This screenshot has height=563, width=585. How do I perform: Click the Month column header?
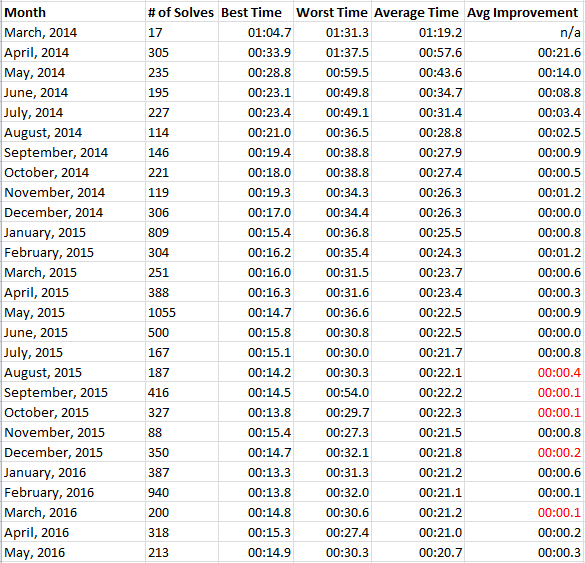click(73, 12)
